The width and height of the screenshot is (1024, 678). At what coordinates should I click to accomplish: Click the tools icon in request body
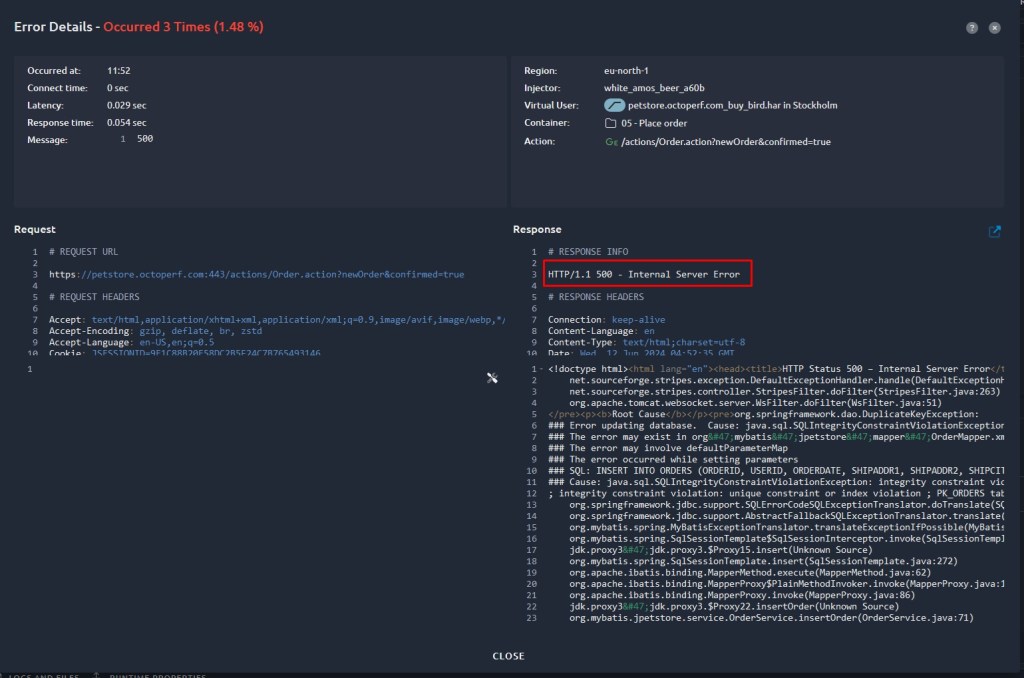pos(492,377)
